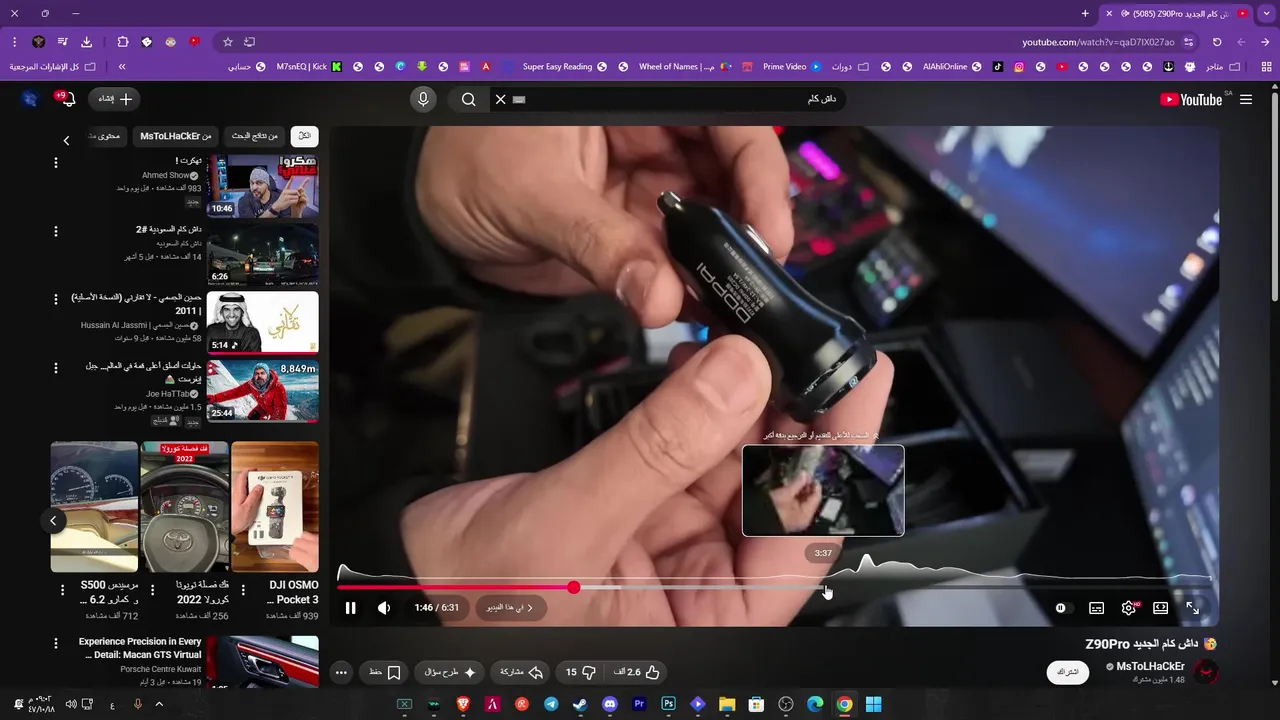Open Joe HaTTab Everest video thumbnail

262,391
